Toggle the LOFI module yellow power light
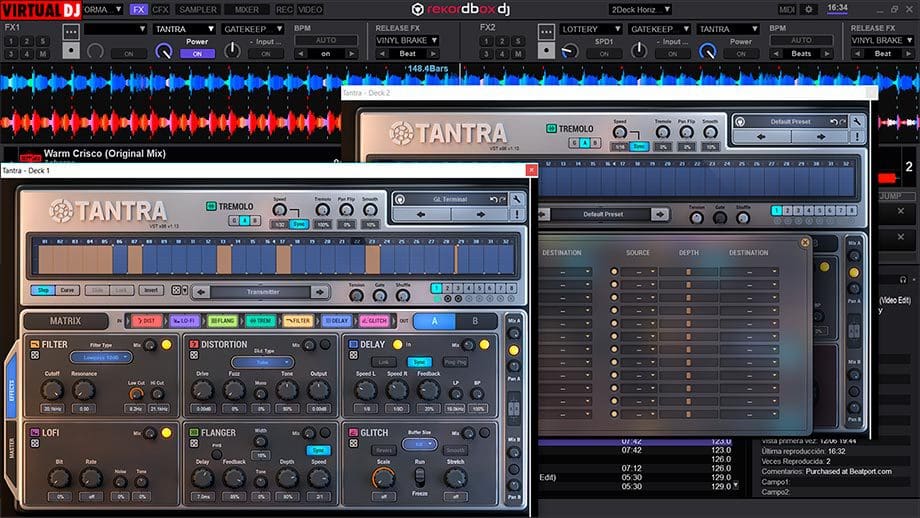Image resolution: width=920 pixels, height=518 pixels. pyautogui.click(x=167, y=433)
